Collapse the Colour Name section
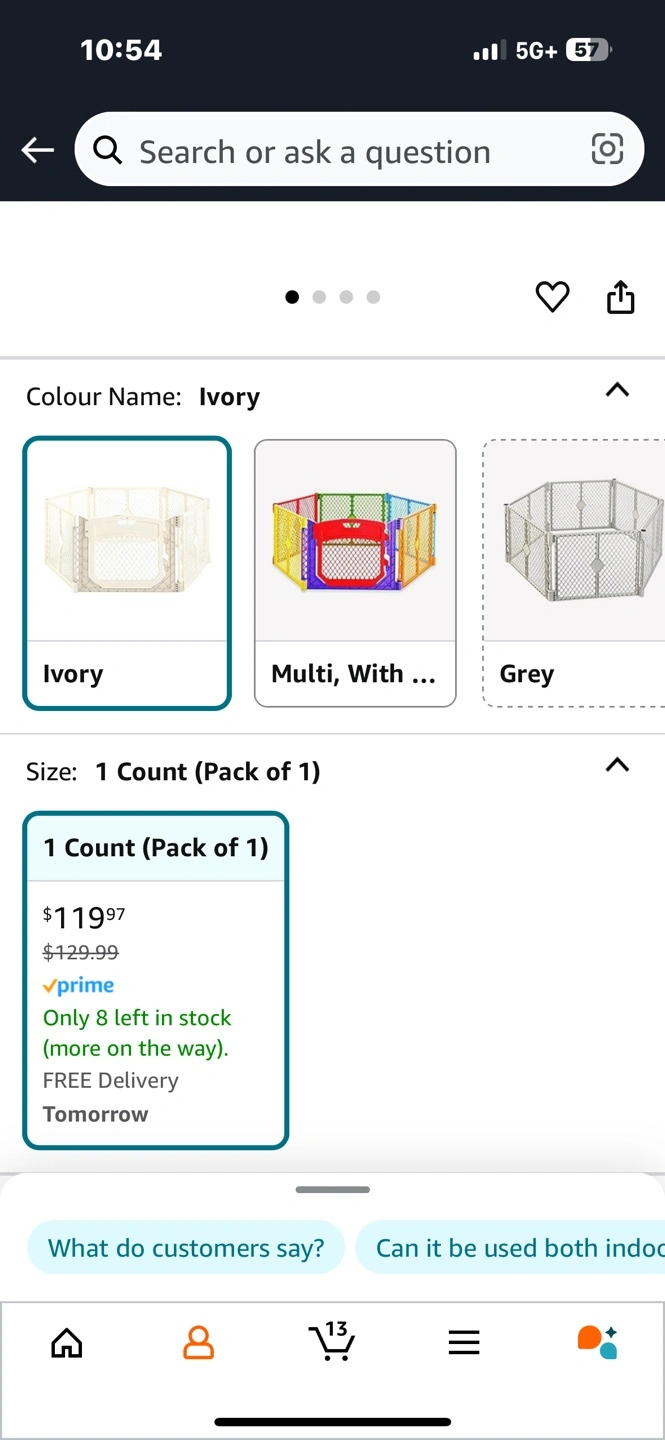Screen dimensions: 665x1440 click(617, 390)
